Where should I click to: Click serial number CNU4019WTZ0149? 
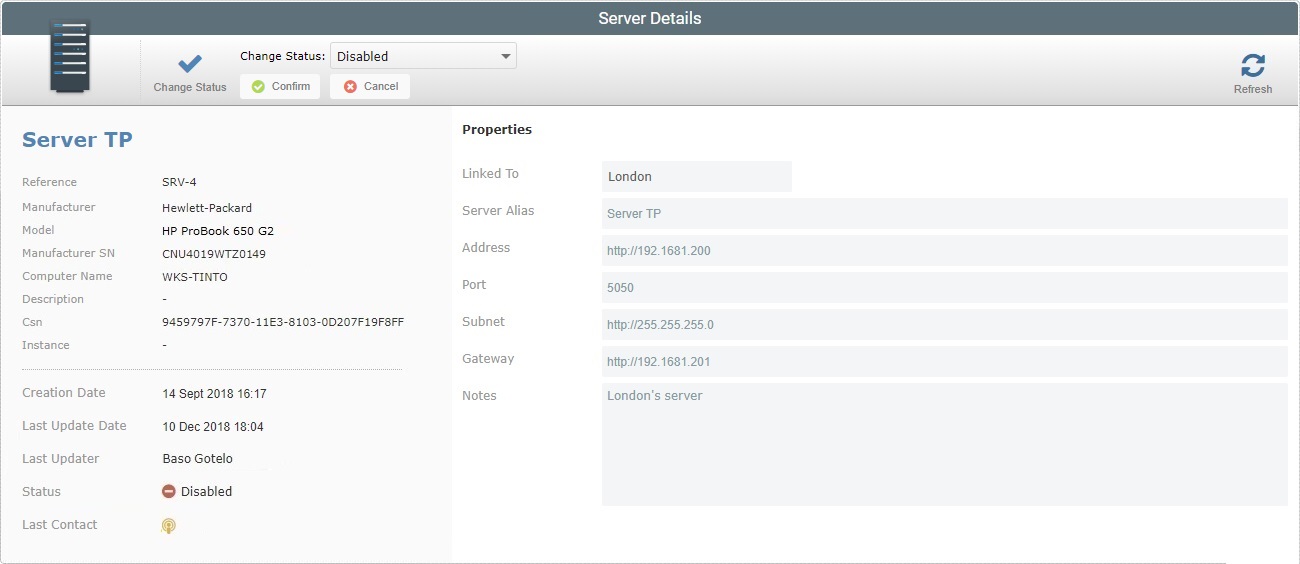point(214,254)
